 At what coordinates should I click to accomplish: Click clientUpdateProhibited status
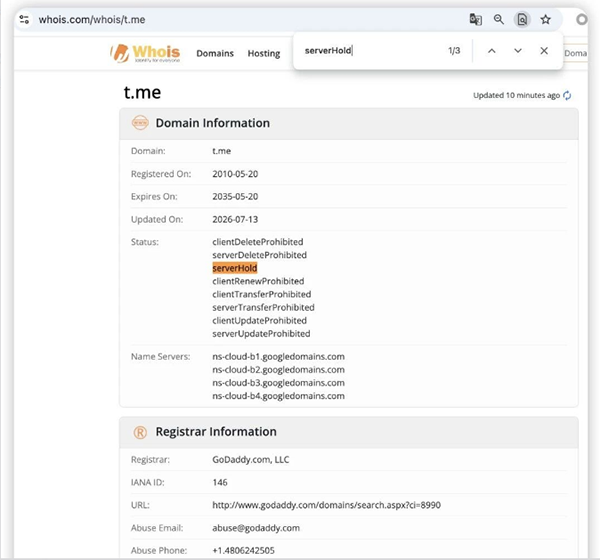(259, 320)
